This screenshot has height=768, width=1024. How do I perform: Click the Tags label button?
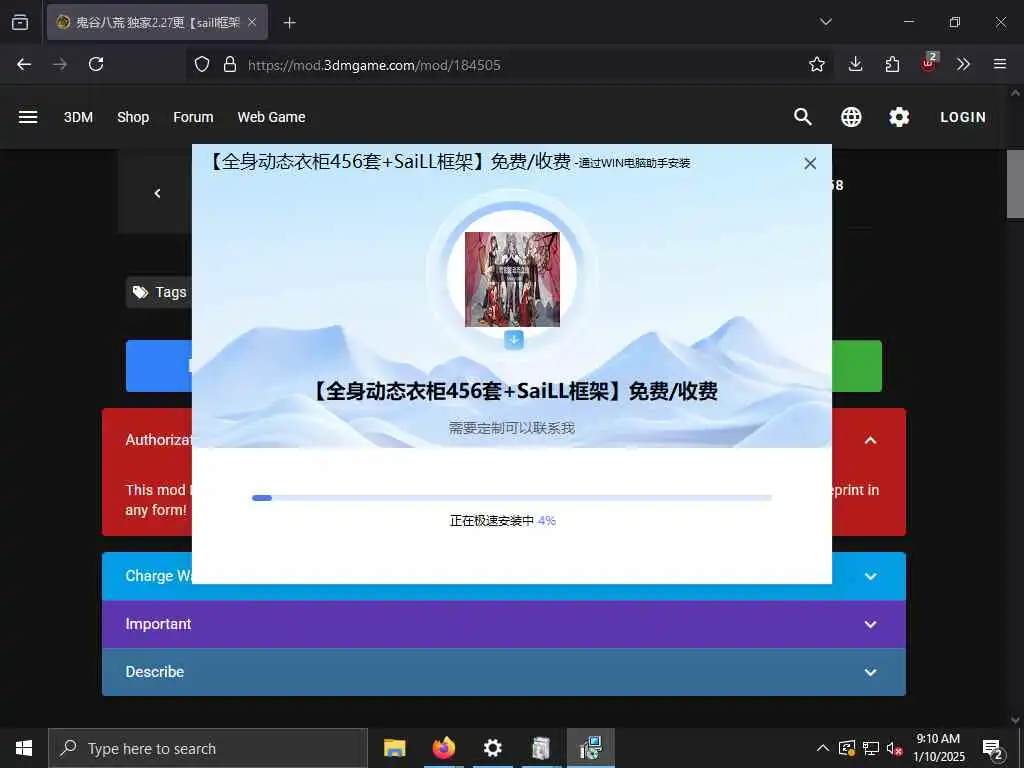[x=159, y=292]
